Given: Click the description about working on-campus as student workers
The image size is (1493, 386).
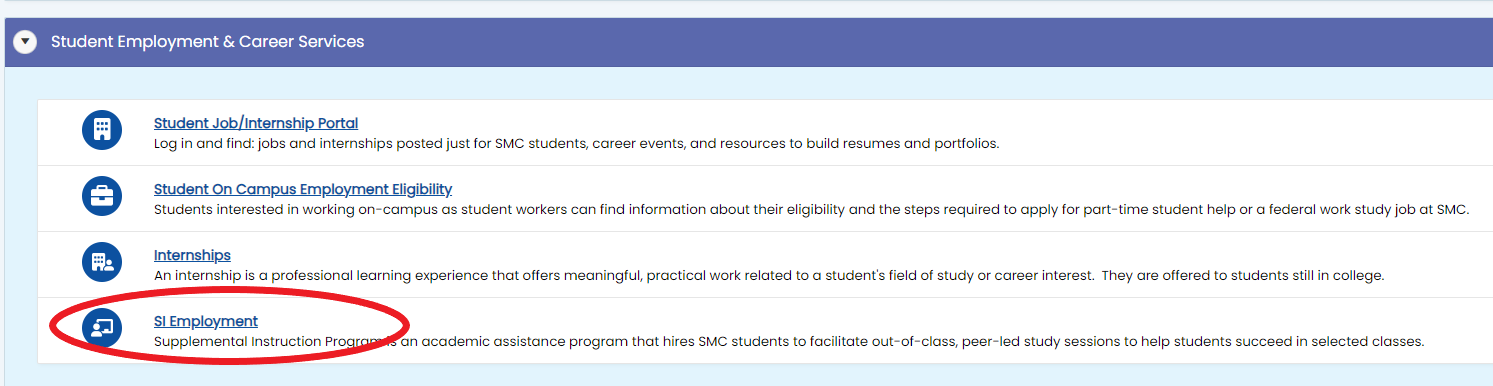Looking at the screenshot, I should point(811,209).
